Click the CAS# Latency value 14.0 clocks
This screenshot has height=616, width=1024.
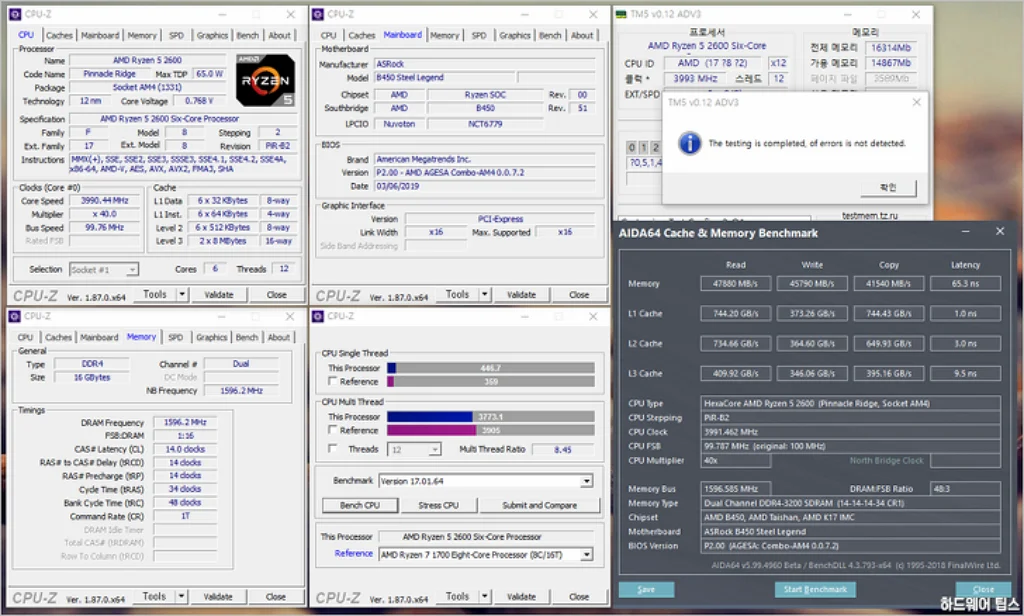click(185, 449)
